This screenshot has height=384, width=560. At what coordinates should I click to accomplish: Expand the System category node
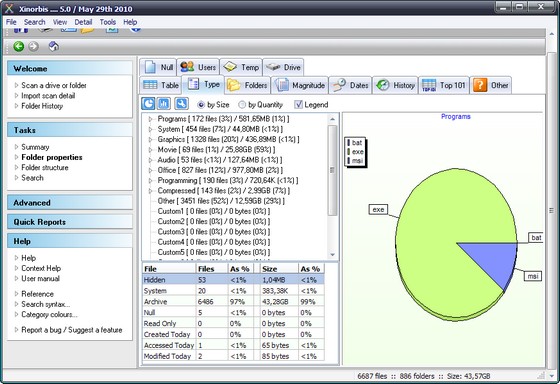(x=151, y=129)
